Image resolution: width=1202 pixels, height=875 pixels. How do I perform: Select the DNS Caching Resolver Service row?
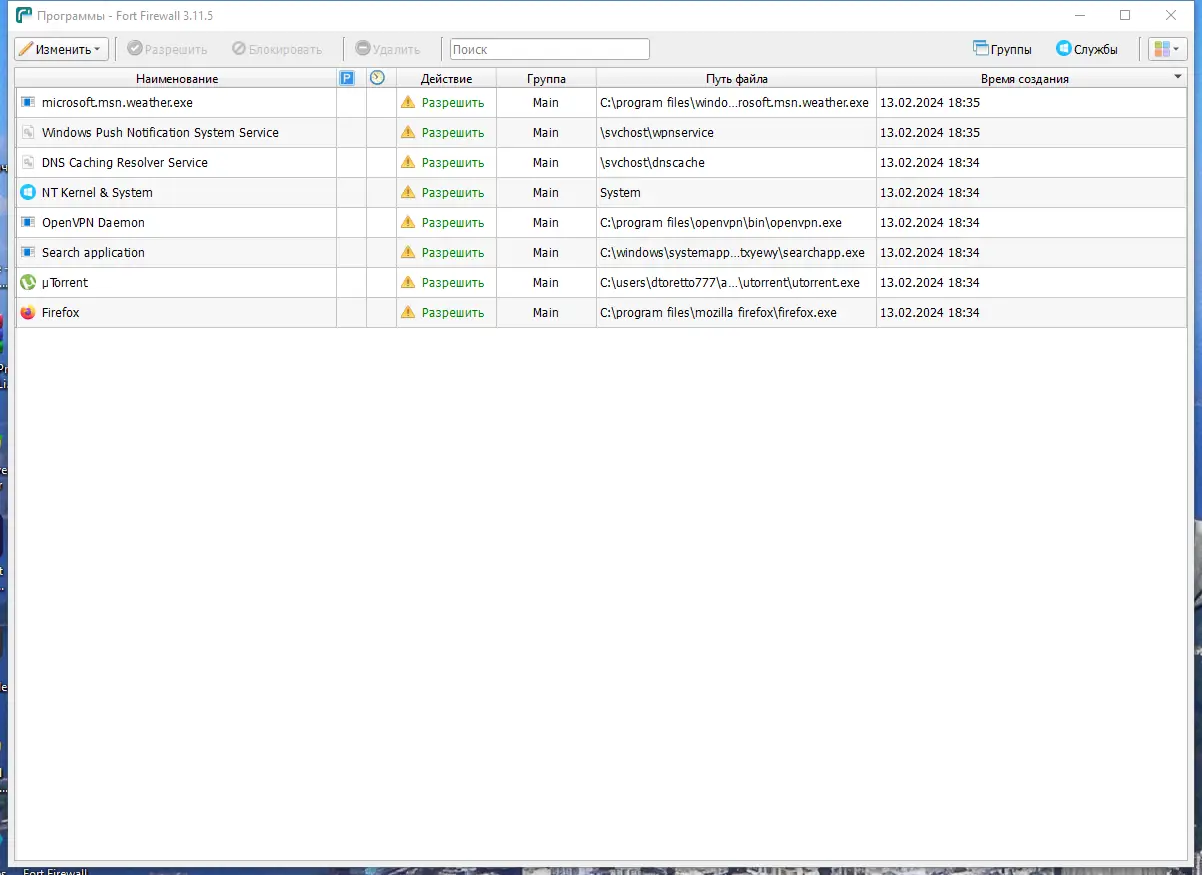click(601, 162)
